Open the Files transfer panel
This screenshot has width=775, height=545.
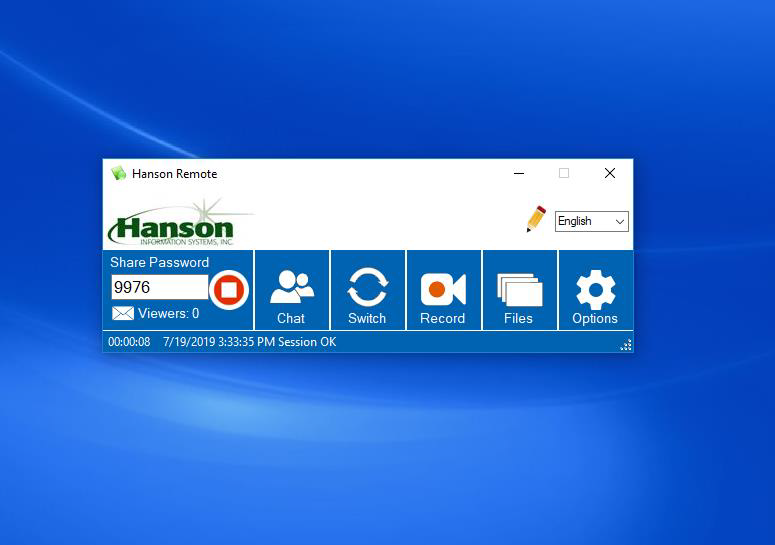519,290
